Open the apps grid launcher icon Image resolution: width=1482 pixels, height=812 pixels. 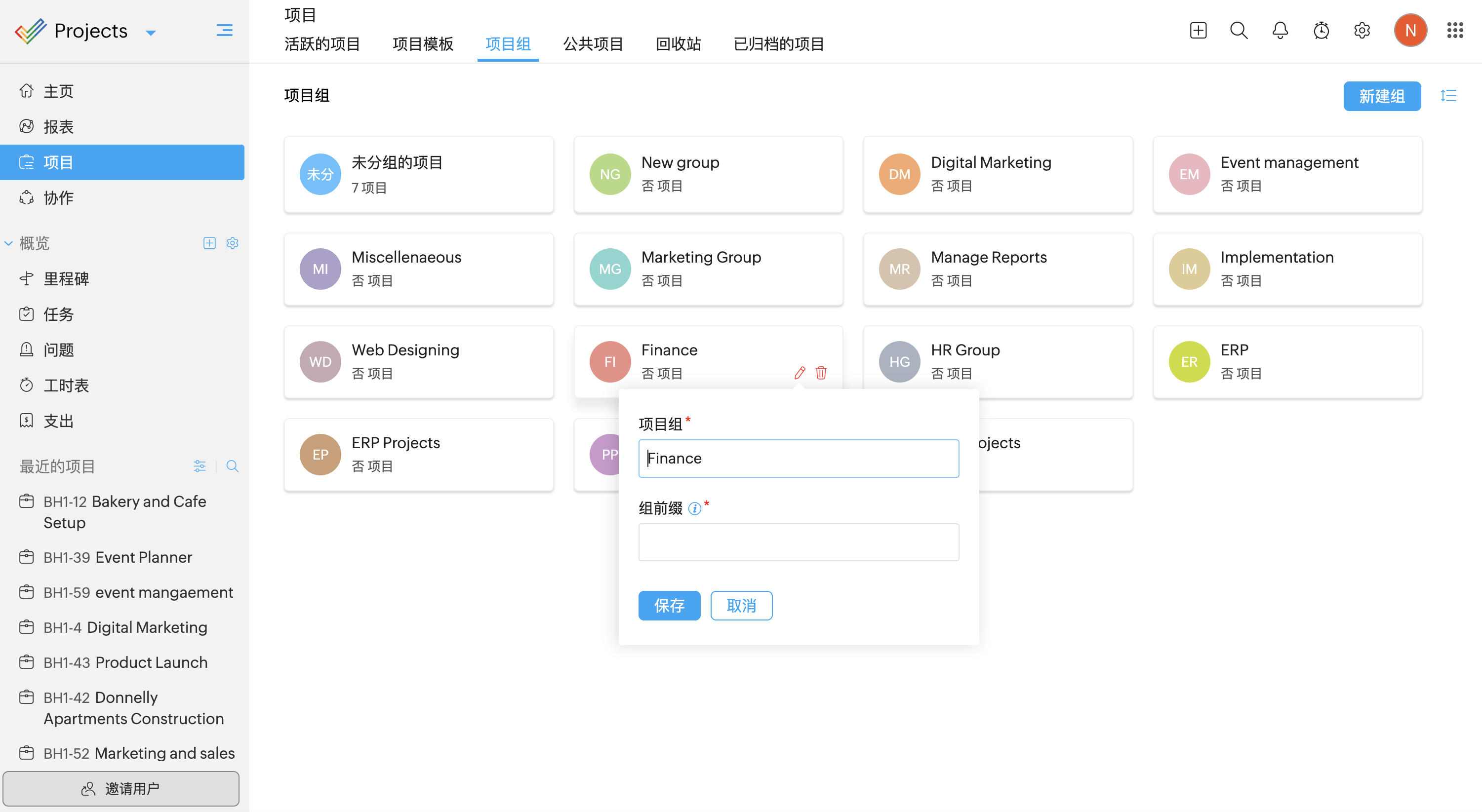(x=1455, y=30)
